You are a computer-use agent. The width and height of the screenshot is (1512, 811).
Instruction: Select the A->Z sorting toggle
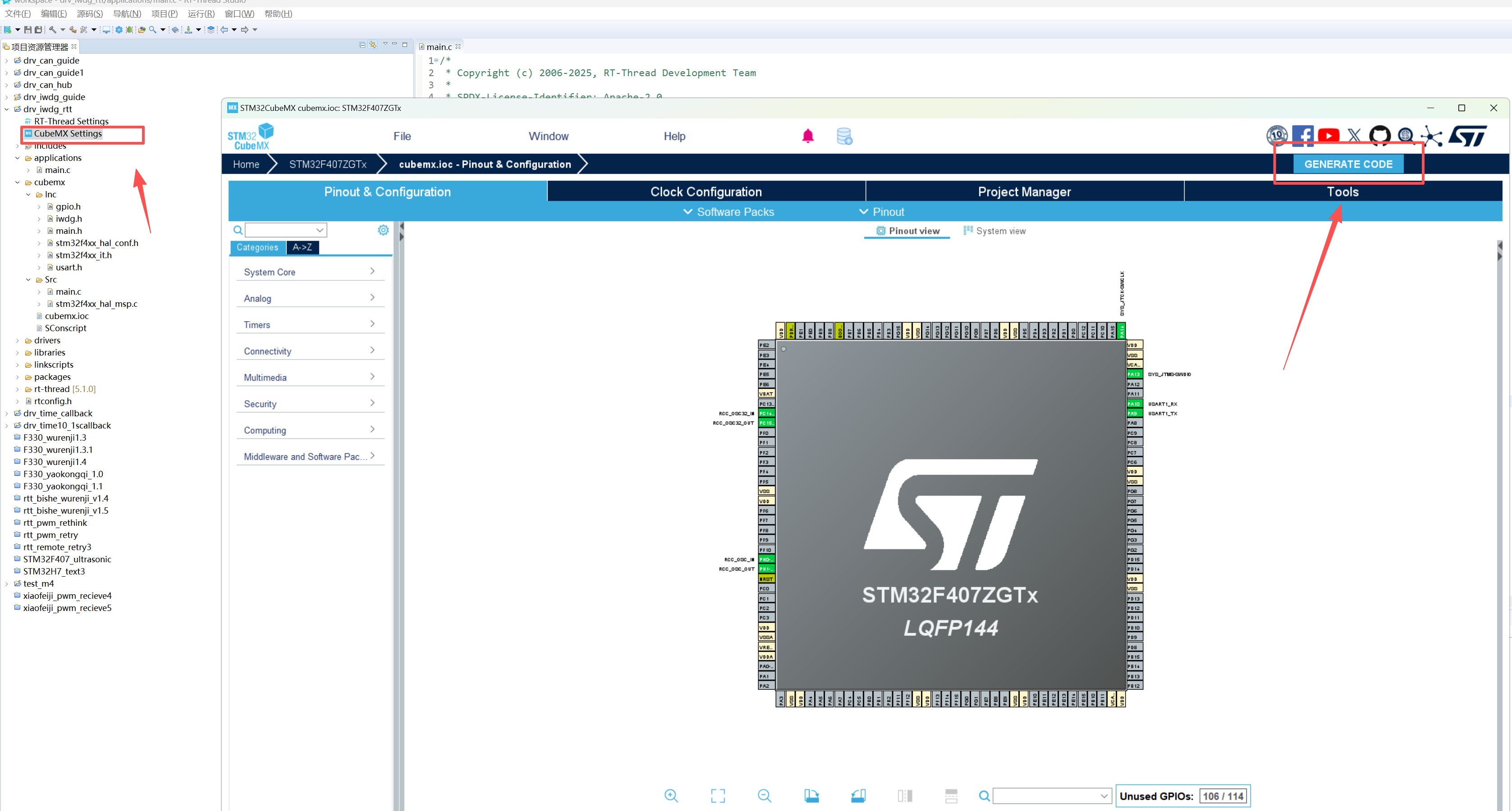coord(302,248)
